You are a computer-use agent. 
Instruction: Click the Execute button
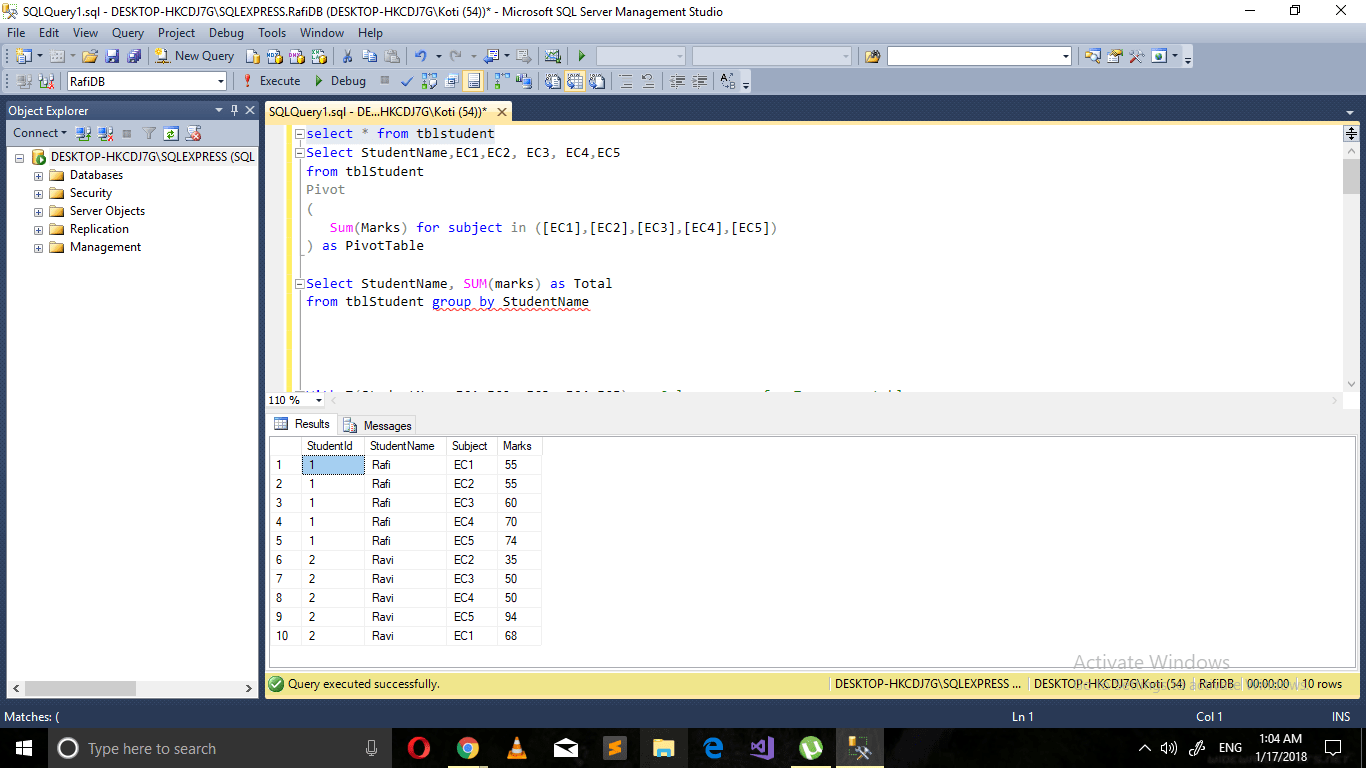click(x=271, y=81)
